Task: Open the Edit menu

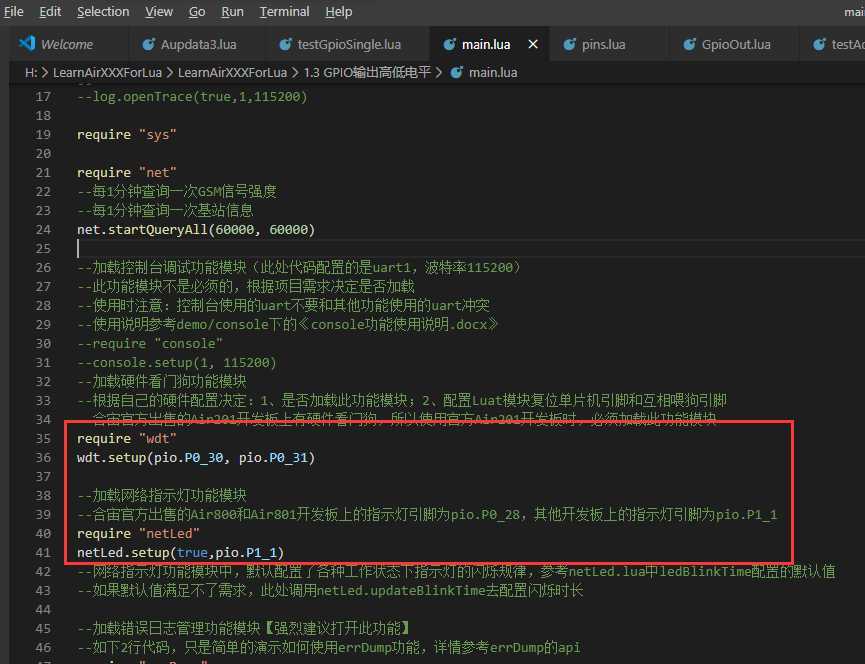Action: [50, 12]
